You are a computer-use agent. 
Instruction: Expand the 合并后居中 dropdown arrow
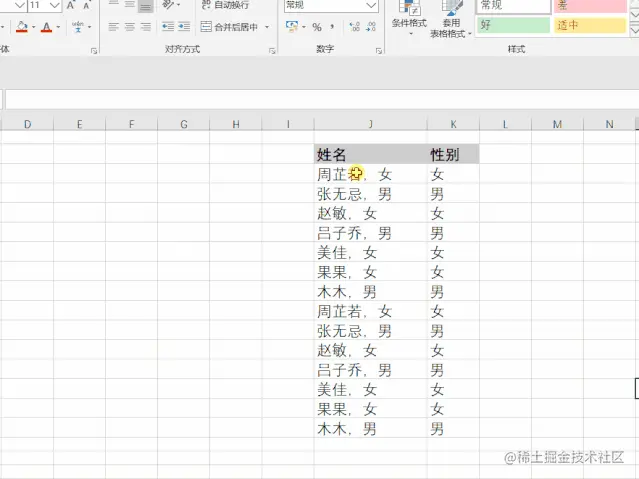click(267, 27)
